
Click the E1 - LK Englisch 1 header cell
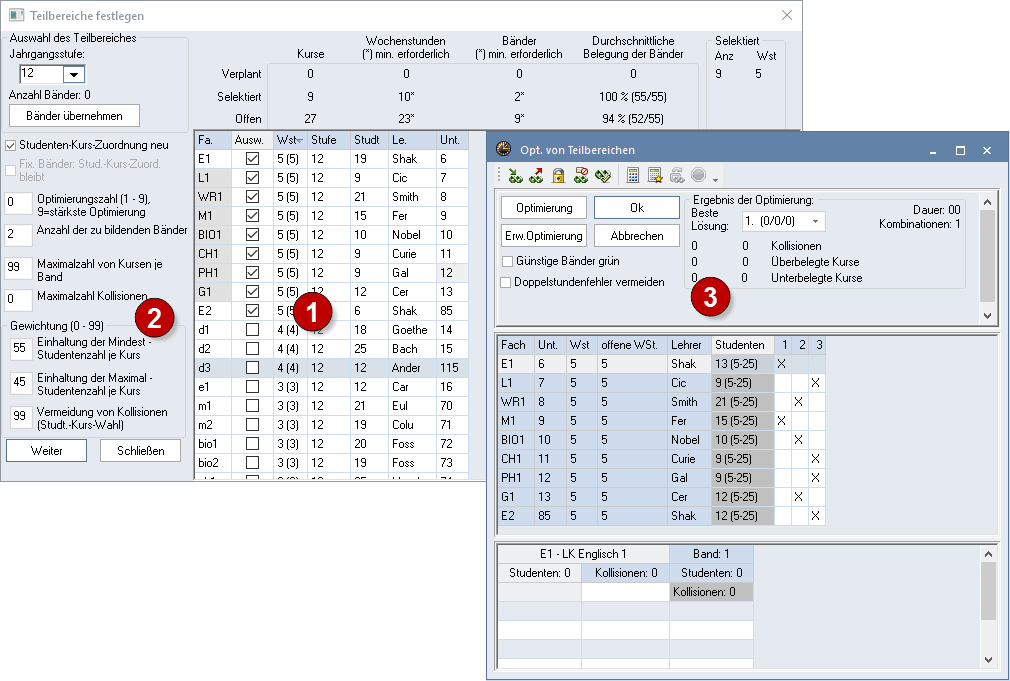[x=583, y=554]
